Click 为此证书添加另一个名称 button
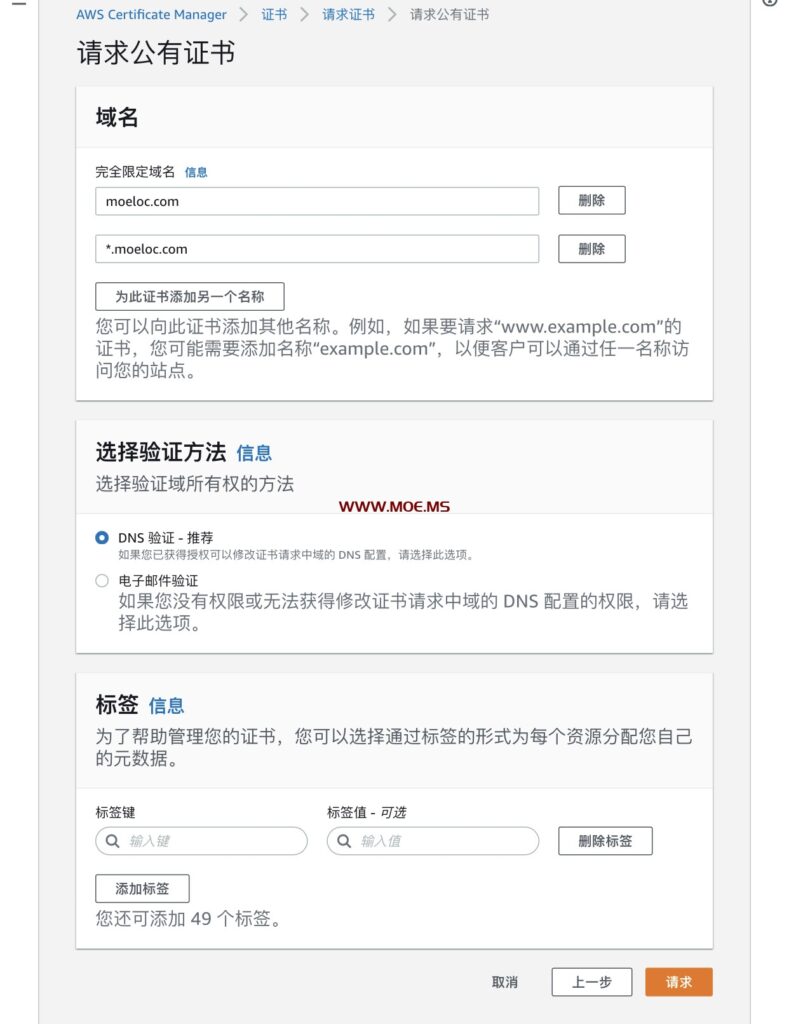 [x=189, y=297]
